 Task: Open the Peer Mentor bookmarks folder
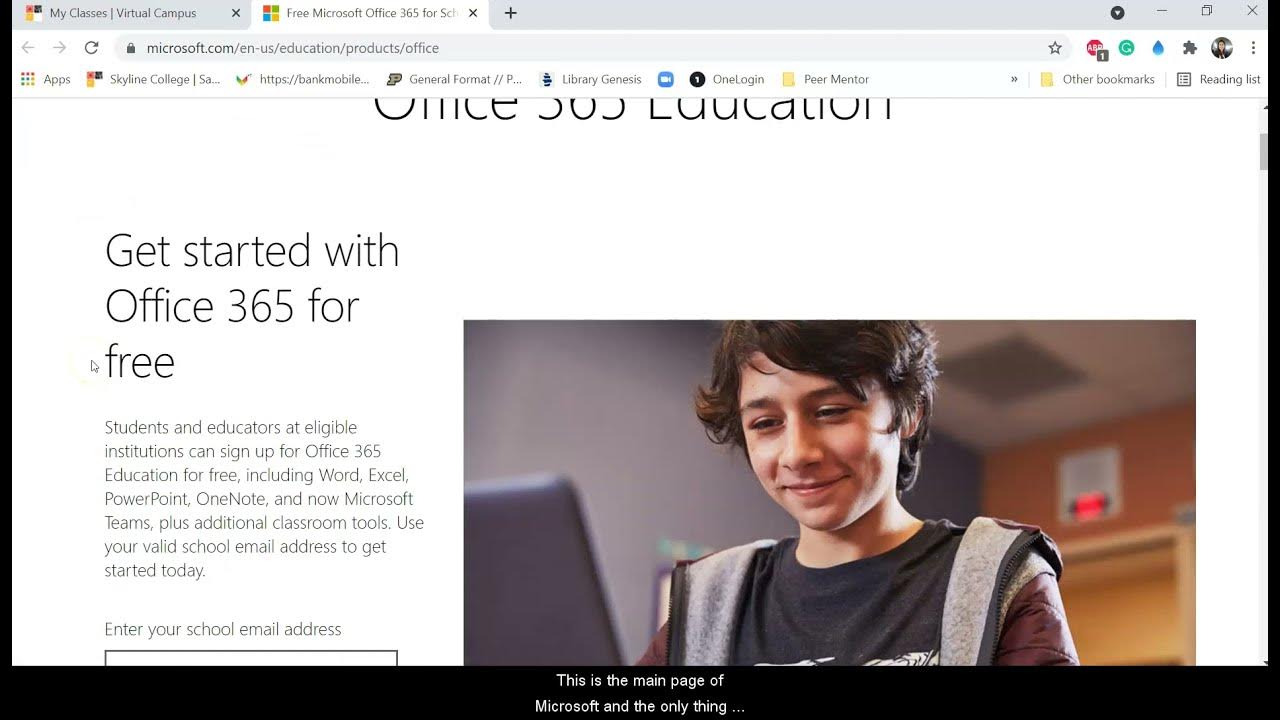(x=825, y=79)
